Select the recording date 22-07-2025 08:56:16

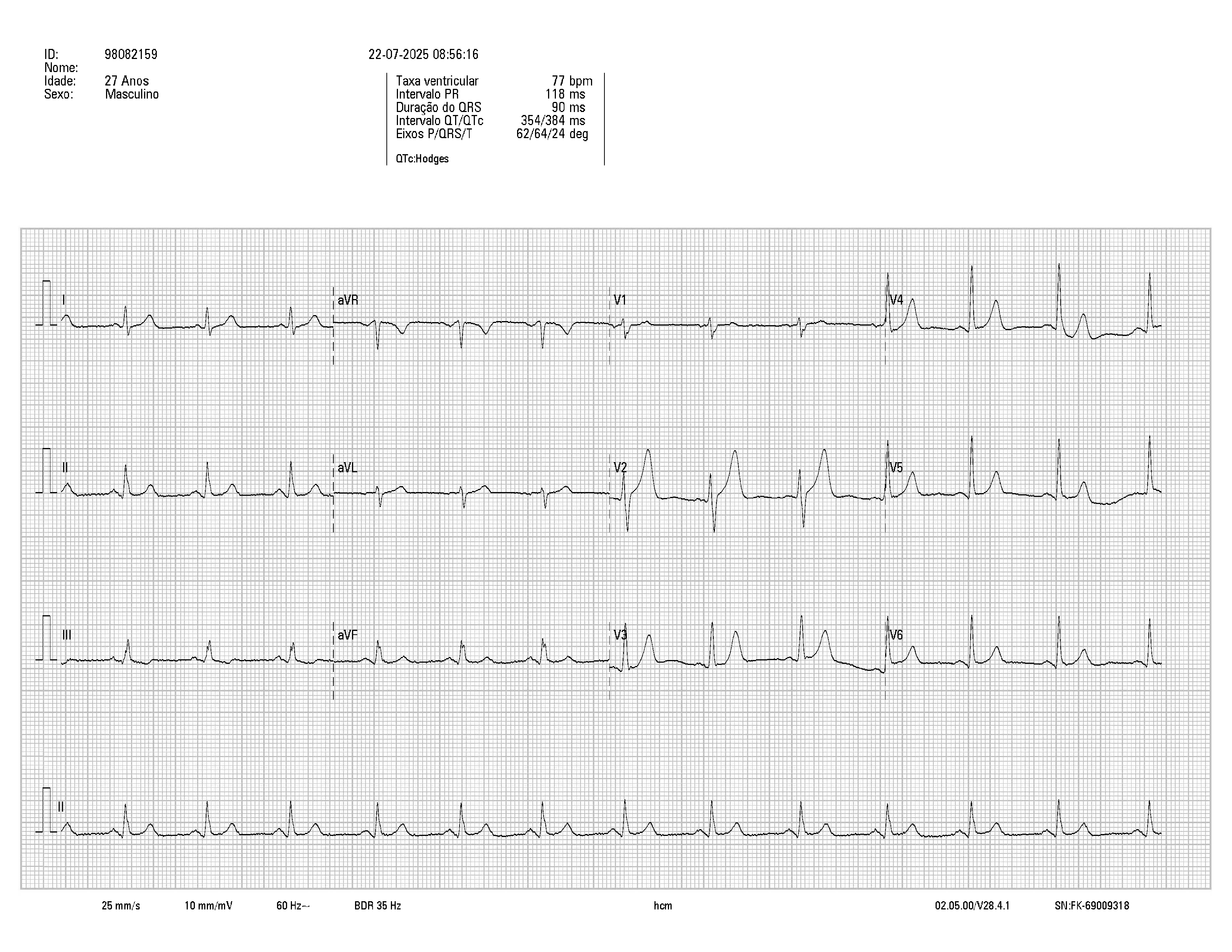423,55
